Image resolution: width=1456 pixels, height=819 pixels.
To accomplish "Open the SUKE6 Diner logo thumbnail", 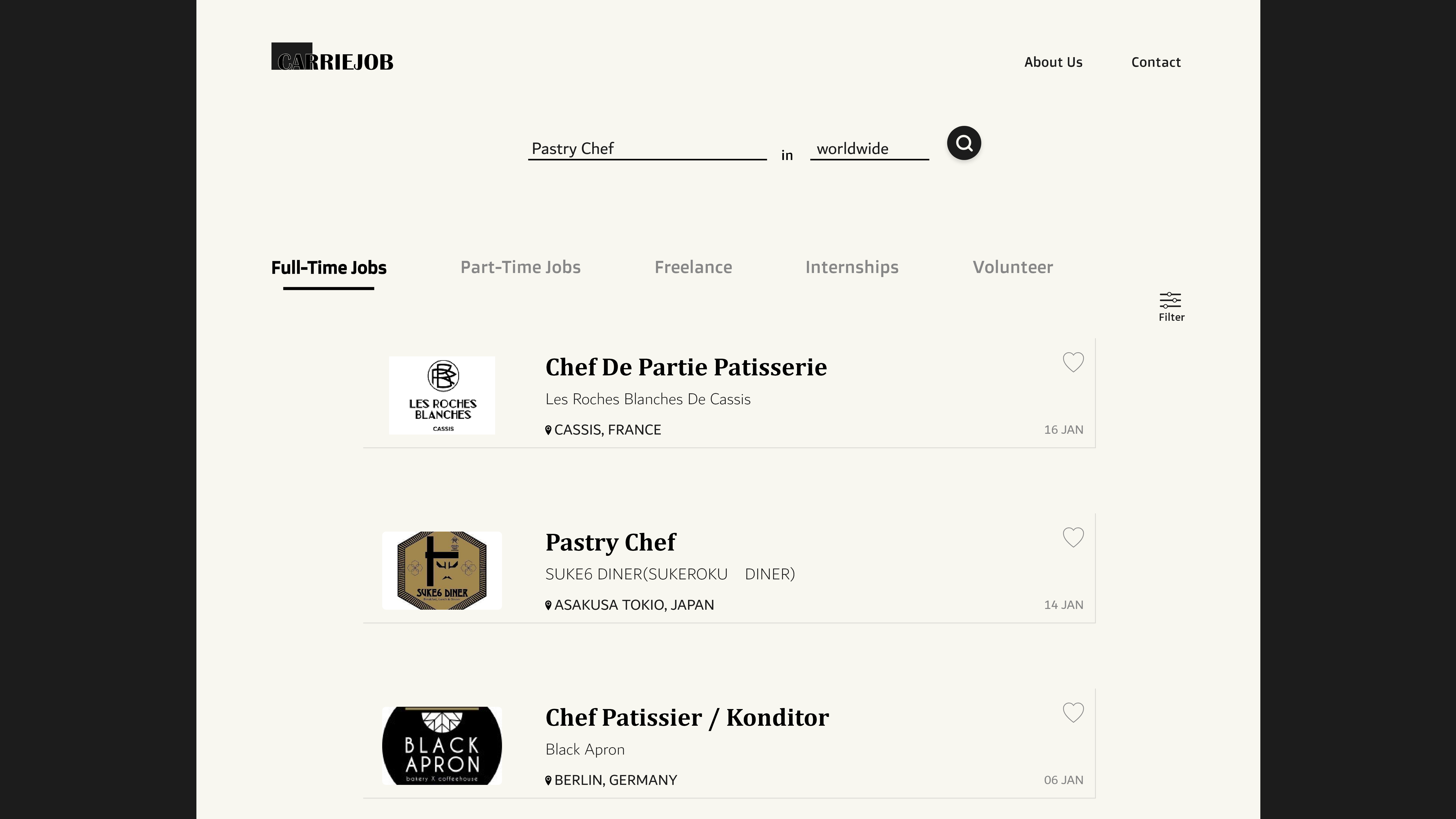I will point(442,571).
